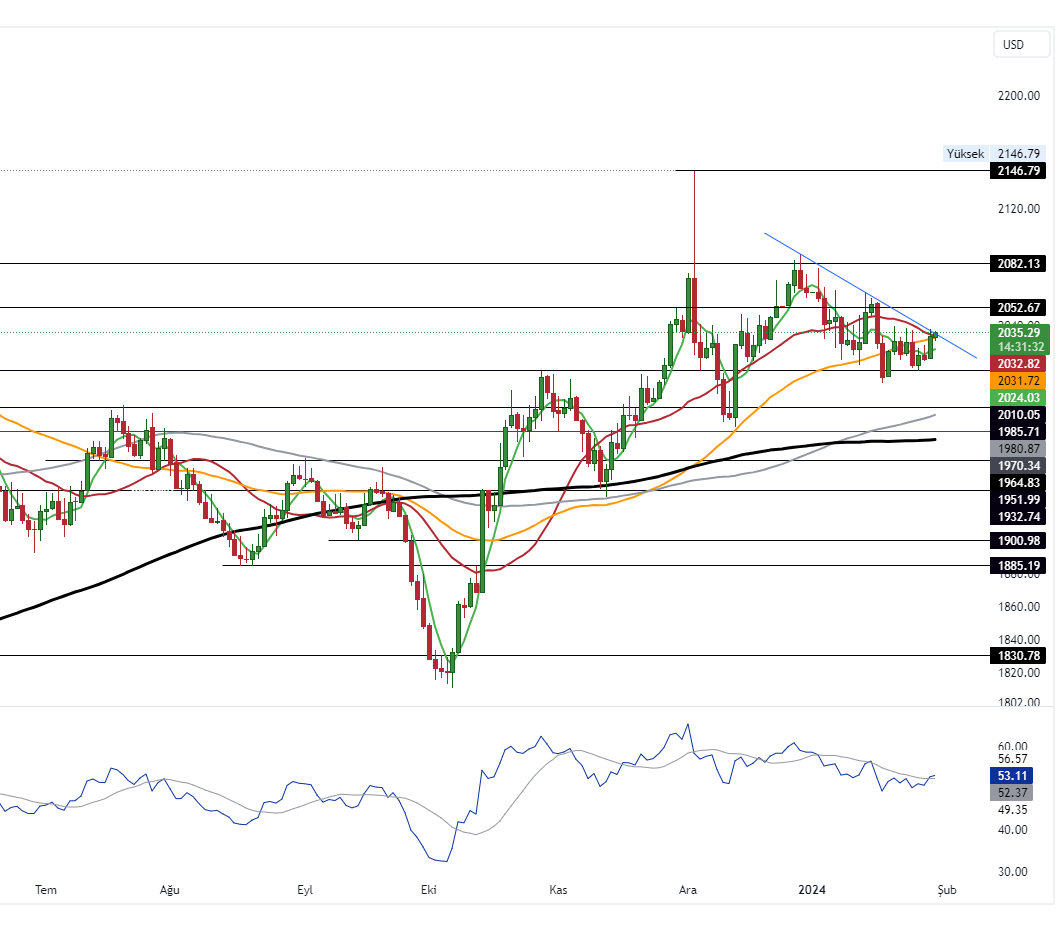
Task: Click the 2024 year marker on time axis
Action: click(x=810, y=889)
